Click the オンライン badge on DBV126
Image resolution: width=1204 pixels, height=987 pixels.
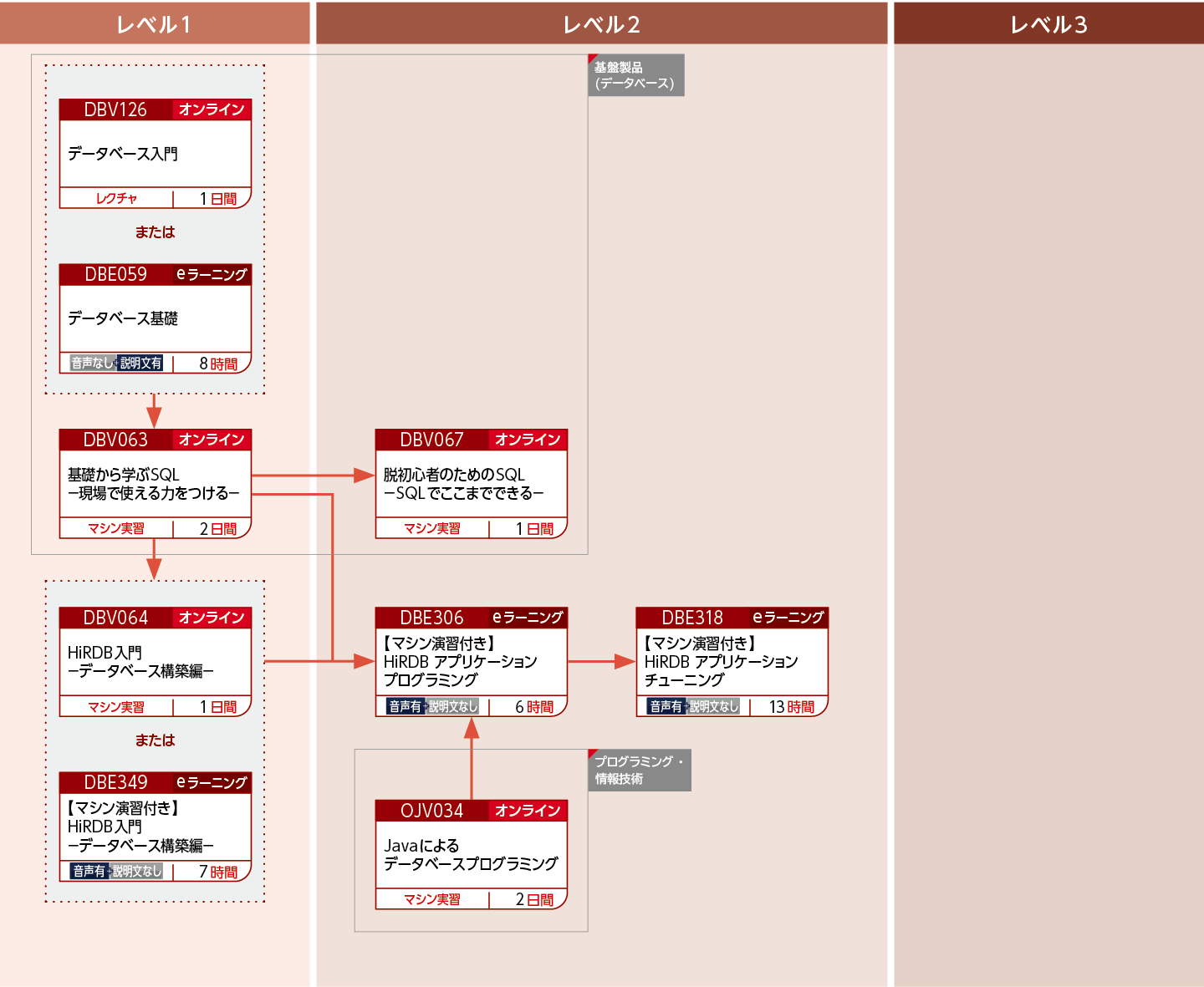212,109
